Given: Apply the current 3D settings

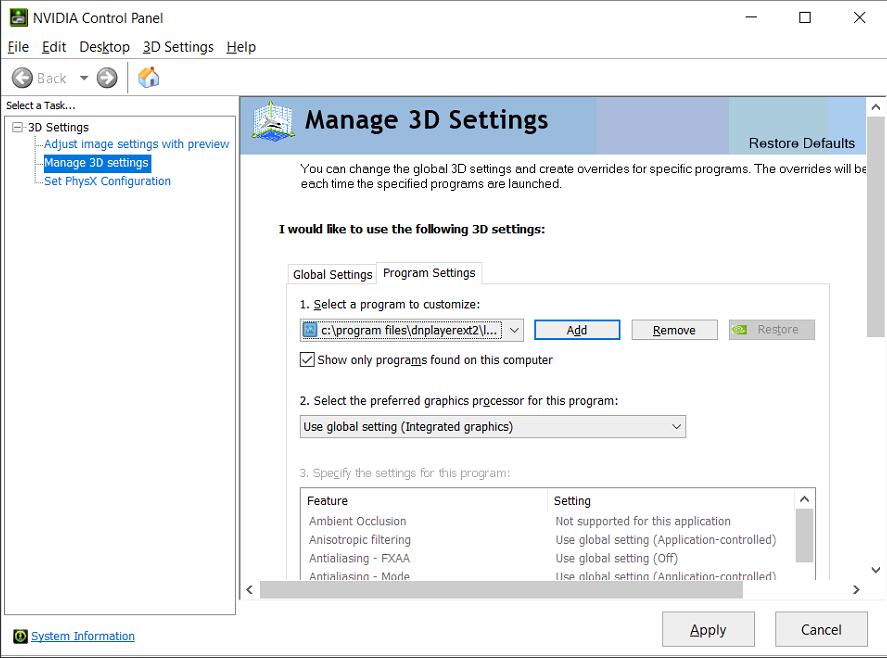Looking at the screenshot, I should [x=708, y=629].
